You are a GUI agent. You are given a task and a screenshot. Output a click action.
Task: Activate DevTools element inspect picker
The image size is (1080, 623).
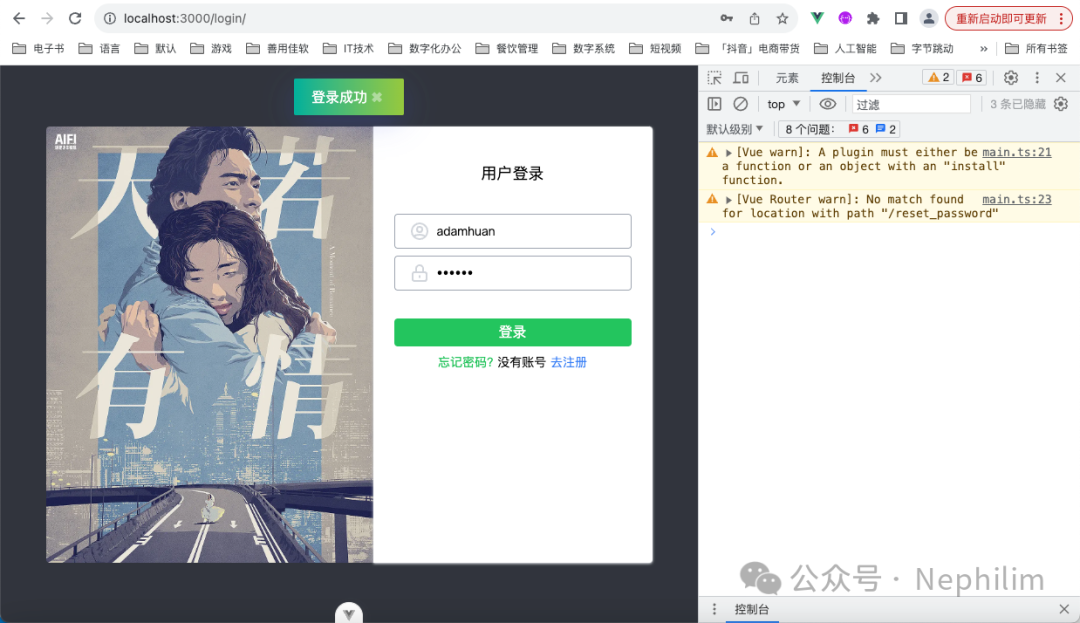click(x=714, y=78)
